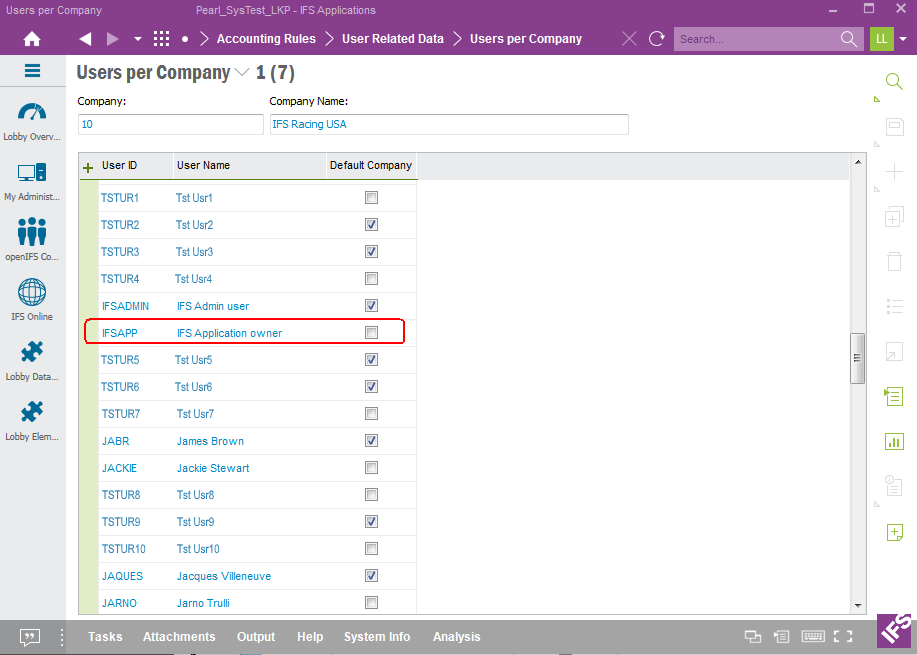This screenshot has width=917, height=655.
Task: Open the navigation history dropdown arrow
Action: coord(138,39)
